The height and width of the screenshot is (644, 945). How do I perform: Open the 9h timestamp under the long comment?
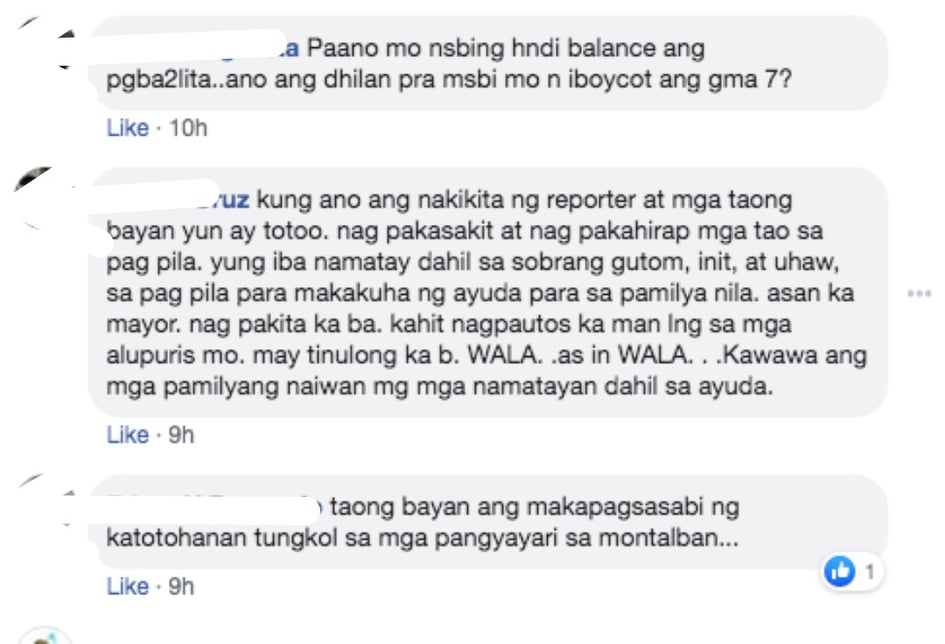pyautogui.click(x=181, y=434)
